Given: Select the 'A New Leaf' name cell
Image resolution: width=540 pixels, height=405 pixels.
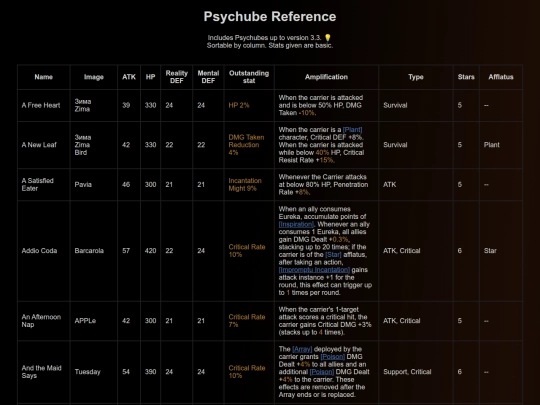Looking at the screenshot, I should click(44, 145).
